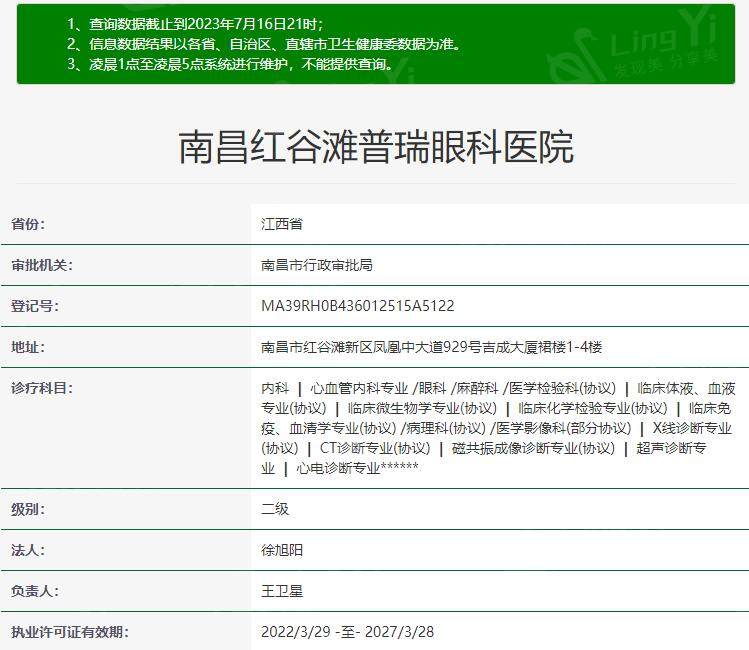Click the 磁共振成像诊断专业(协议) text

[533, 448]
